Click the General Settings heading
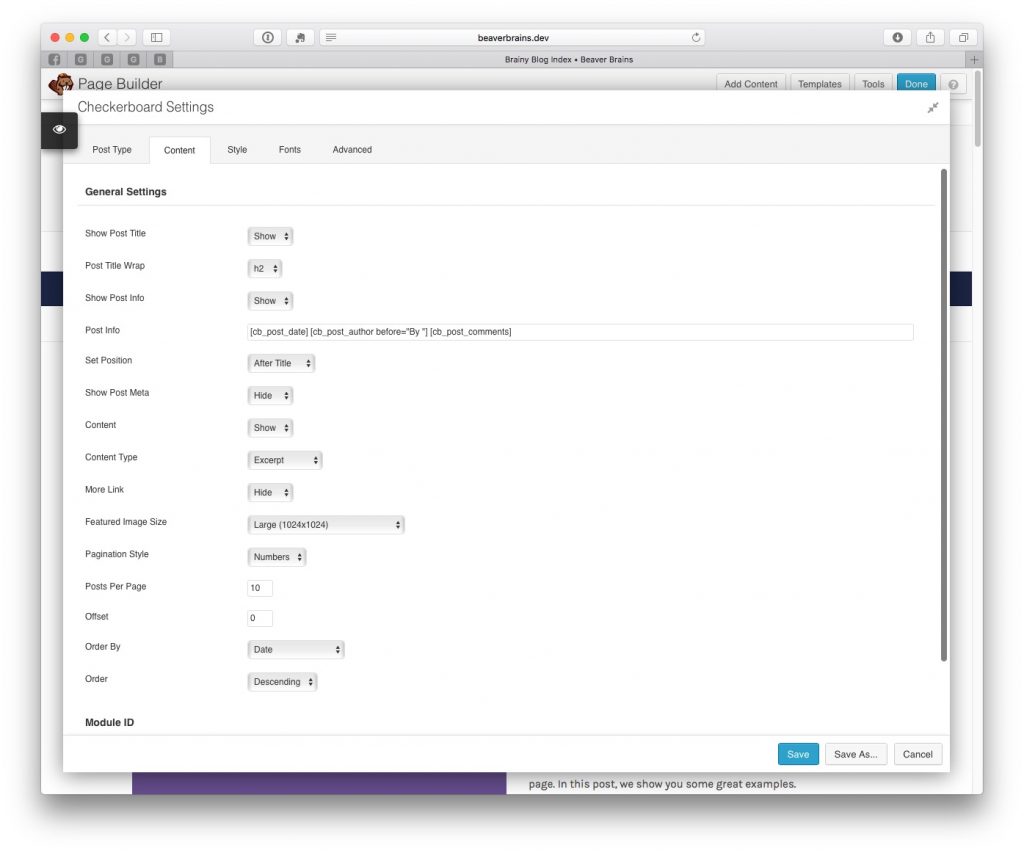The width and height of the screenshot is (1024, 853). [x=126, y=191]
